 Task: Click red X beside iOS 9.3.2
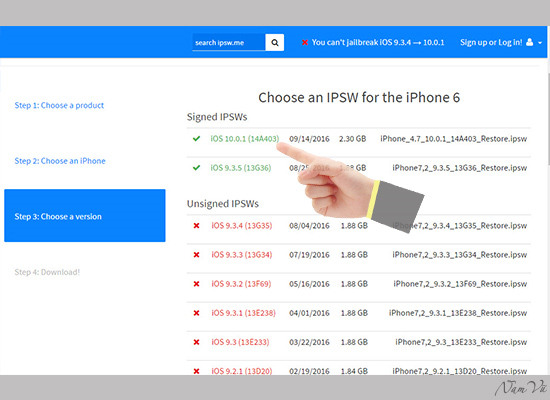[196, 284]
